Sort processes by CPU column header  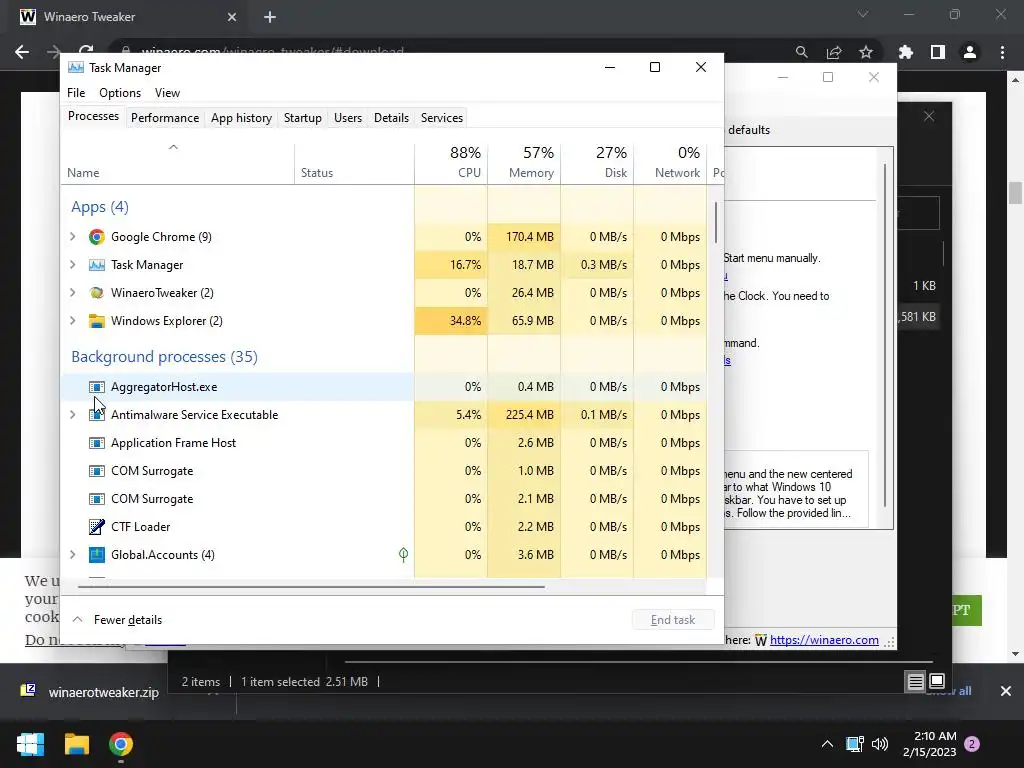pyautogui.click(x=451, y=162)
